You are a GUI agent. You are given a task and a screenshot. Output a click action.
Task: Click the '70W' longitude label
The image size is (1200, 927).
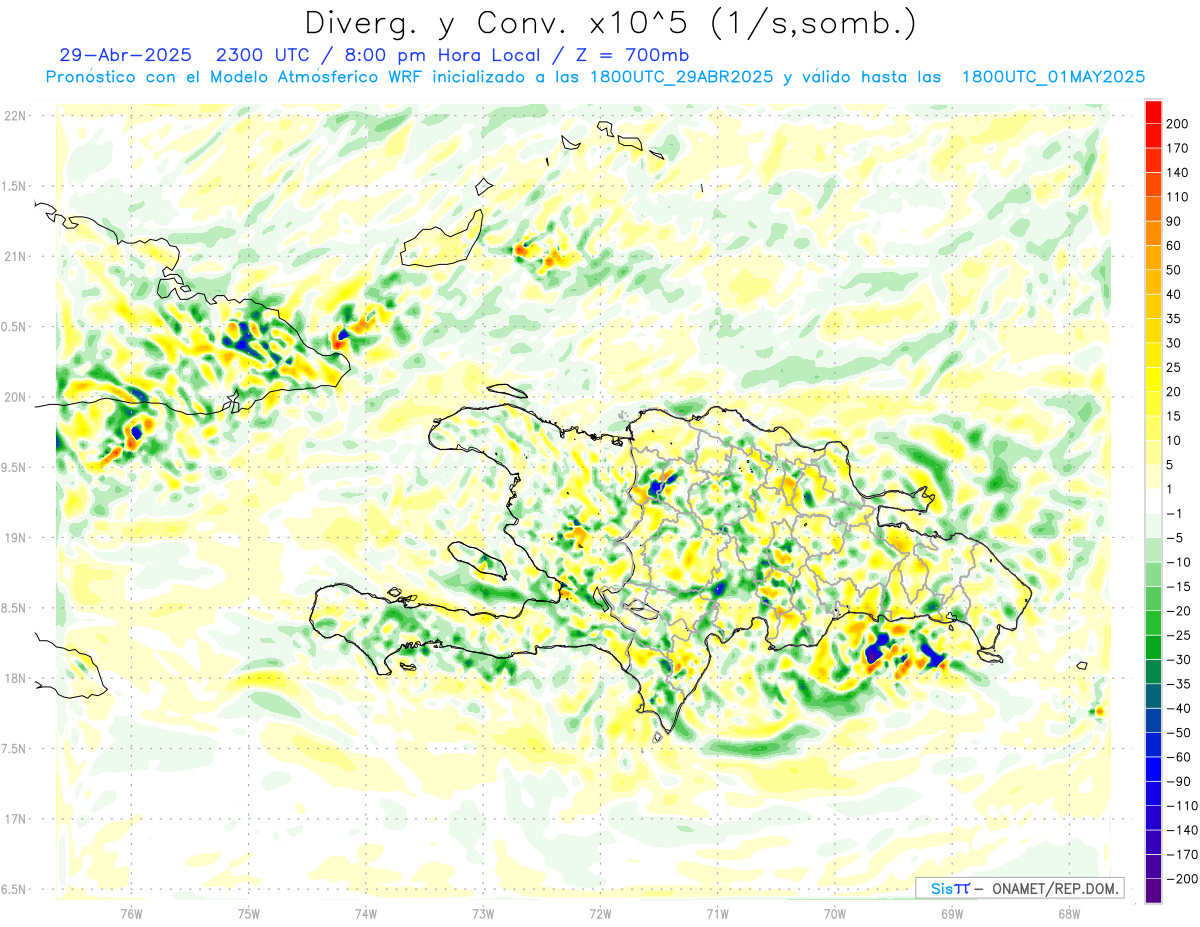click(x=835, y=913)
